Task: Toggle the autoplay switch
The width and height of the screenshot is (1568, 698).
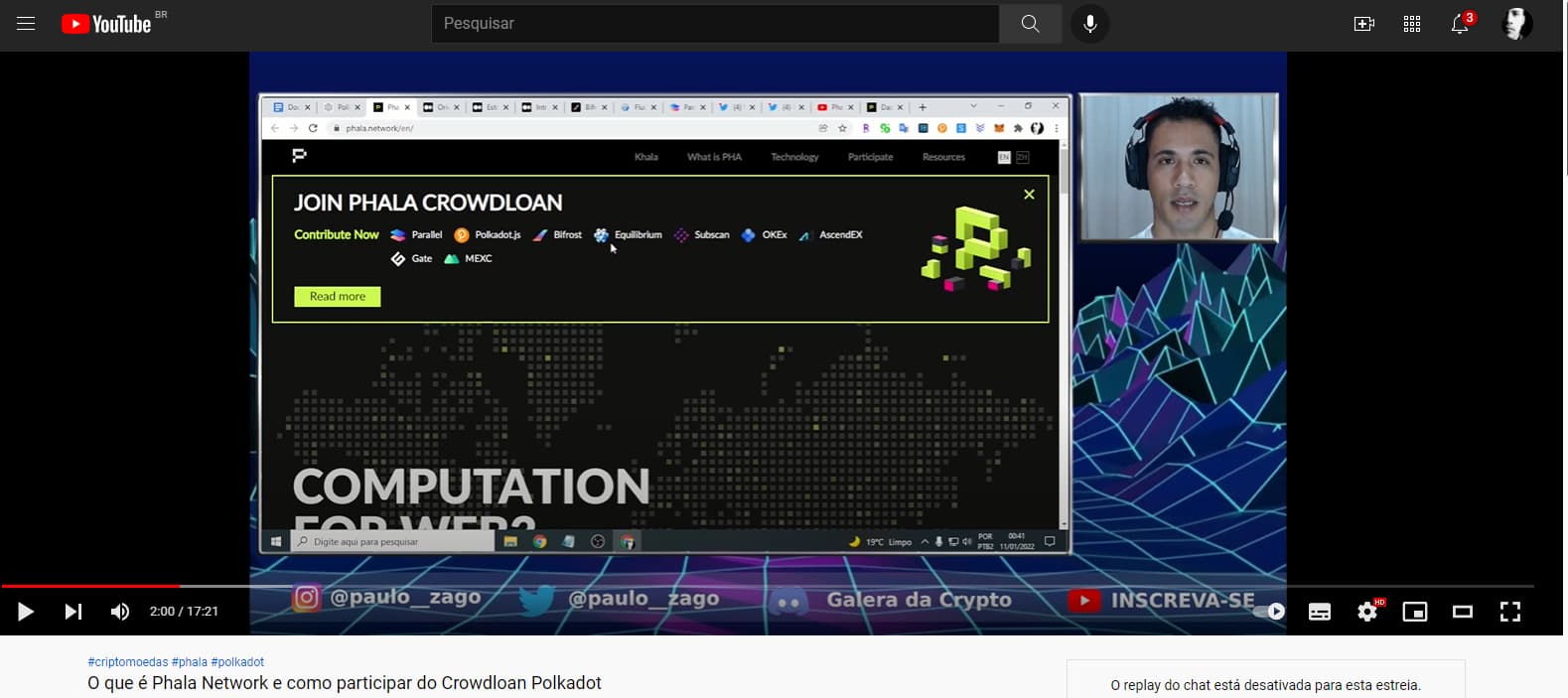Action: tap(1271, 612)
